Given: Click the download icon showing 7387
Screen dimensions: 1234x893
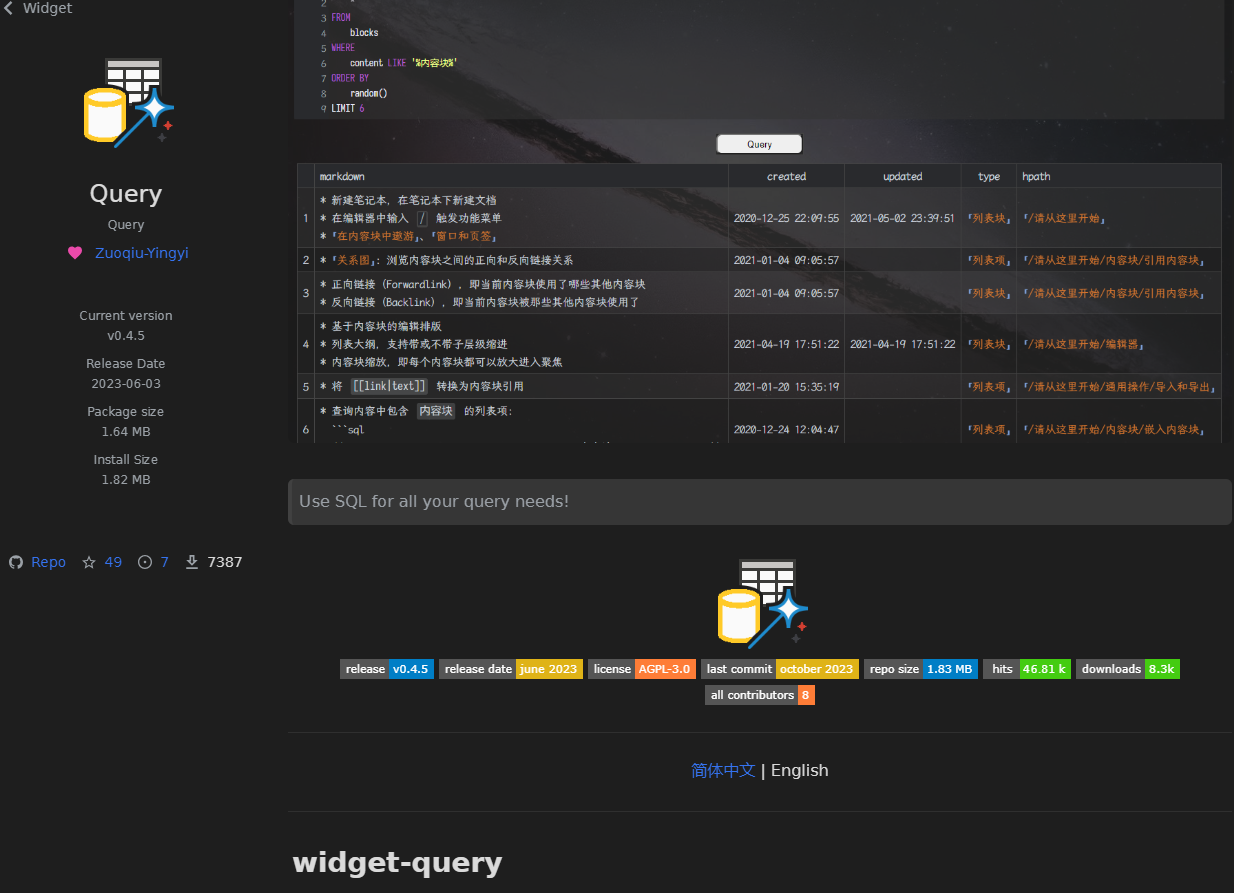Looking at the screenshot, I should click(x=191, y=562).
